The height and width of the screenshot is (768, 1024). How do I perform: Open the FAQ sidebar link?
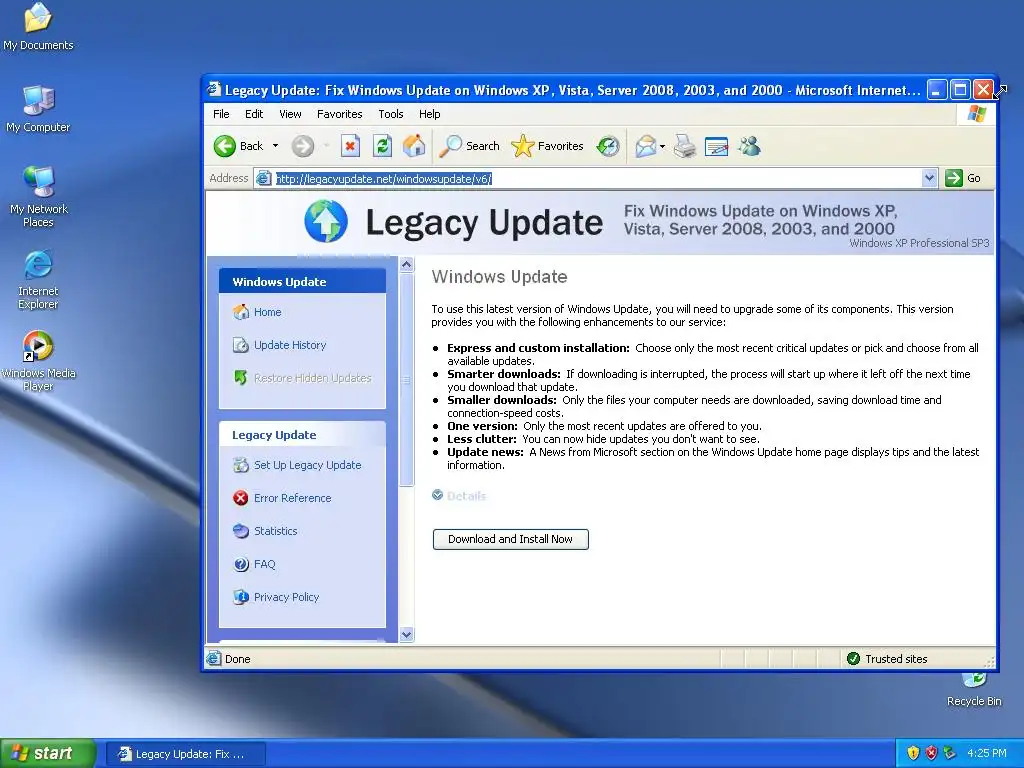(x=264, y=564)
